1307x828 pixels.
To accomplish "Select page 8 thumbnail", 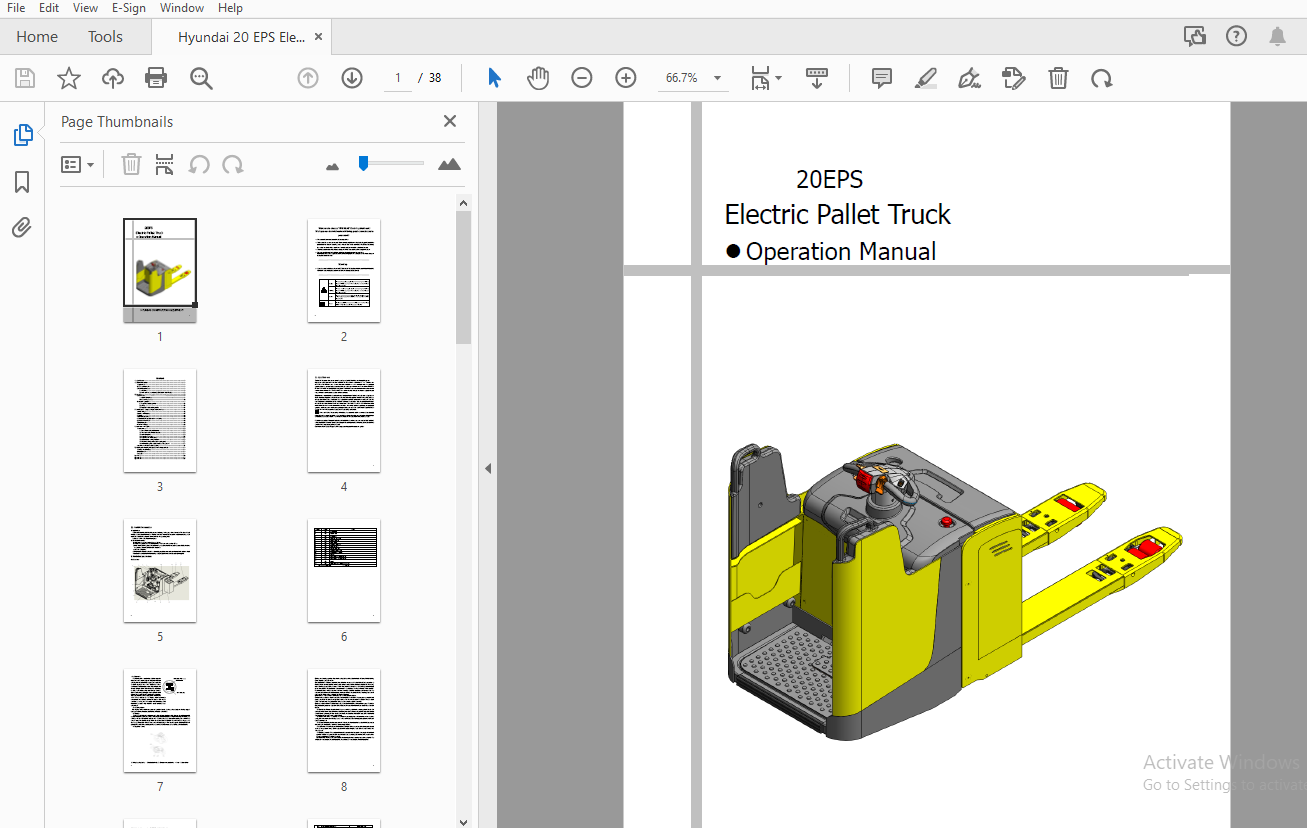I will point(344,720).
